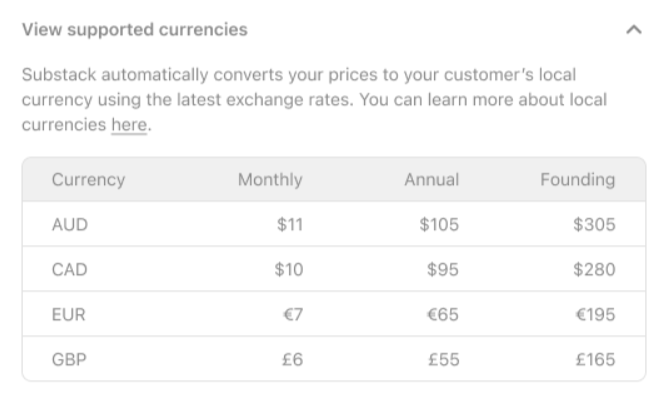This screenshot has height=398, width=662.
Task: Click the CAD founding price $280
Action: tap(594, 270)
